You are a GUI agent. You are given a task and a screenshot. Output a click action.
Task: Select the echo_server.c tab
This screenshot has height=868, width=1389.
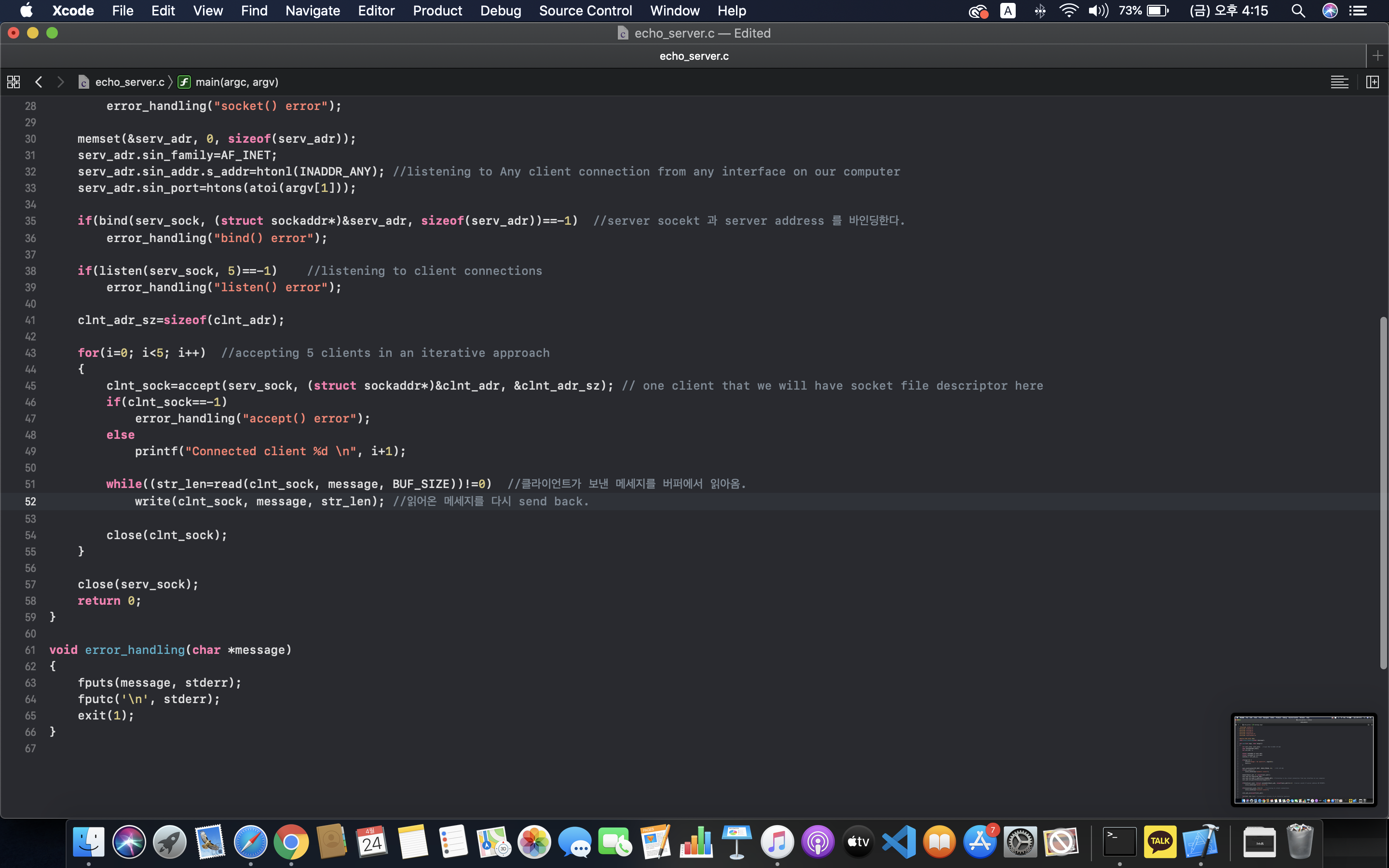tap(694, 55)
